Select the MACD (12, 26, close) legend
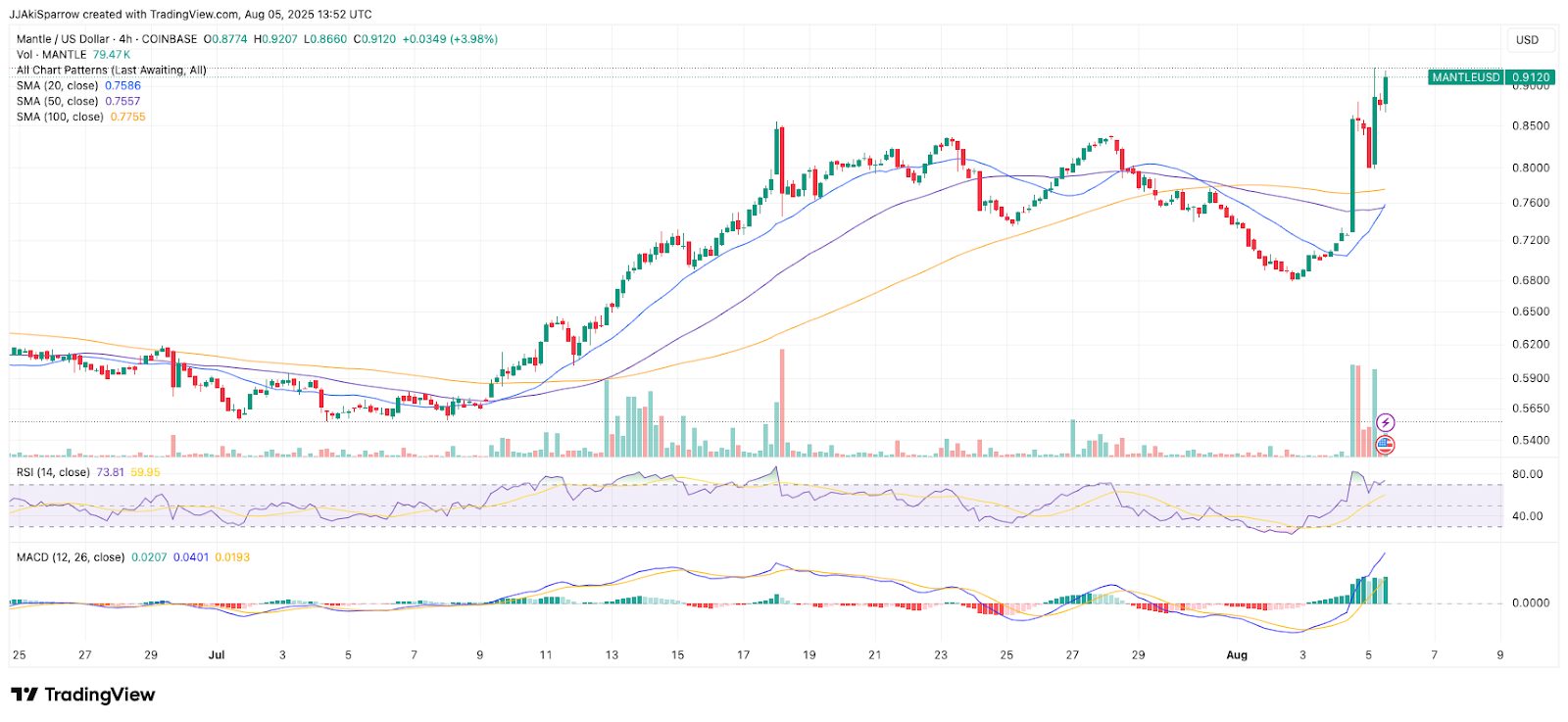The image size is (1568, 722). [70, 557]
